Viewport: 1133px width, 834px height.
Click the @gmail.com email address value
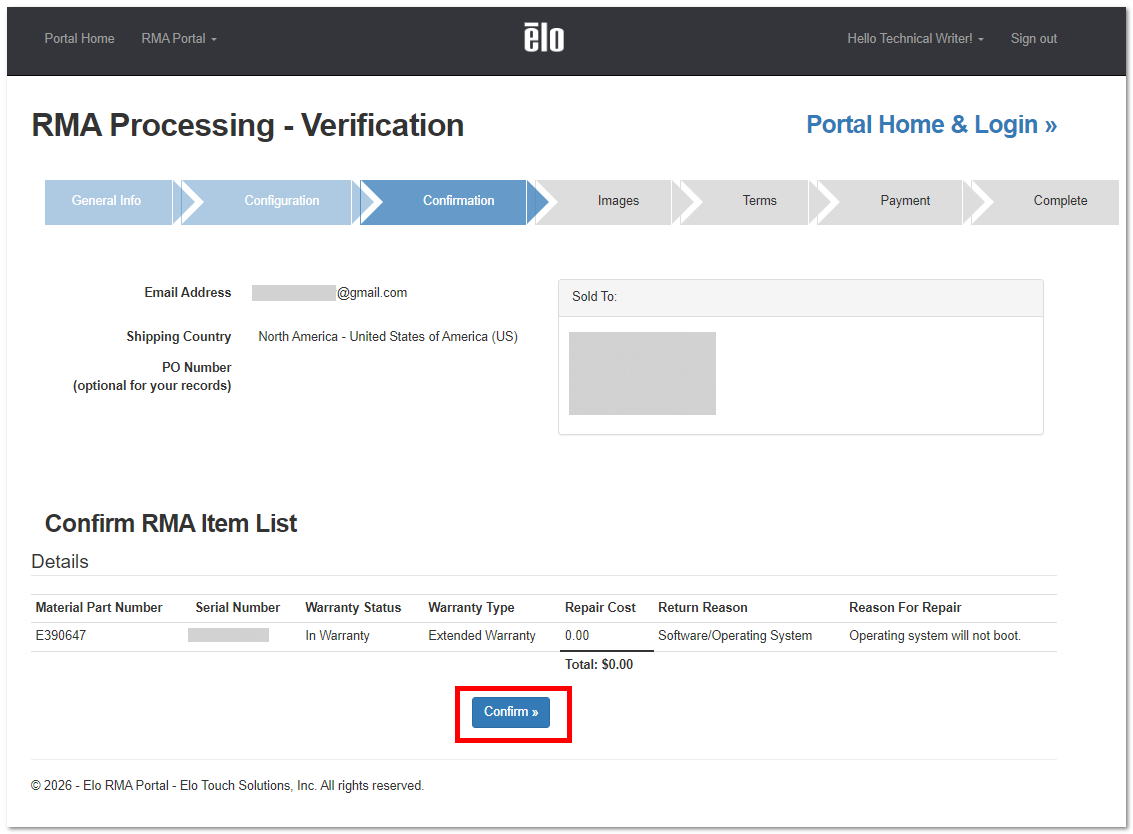[x=329, y=293]
